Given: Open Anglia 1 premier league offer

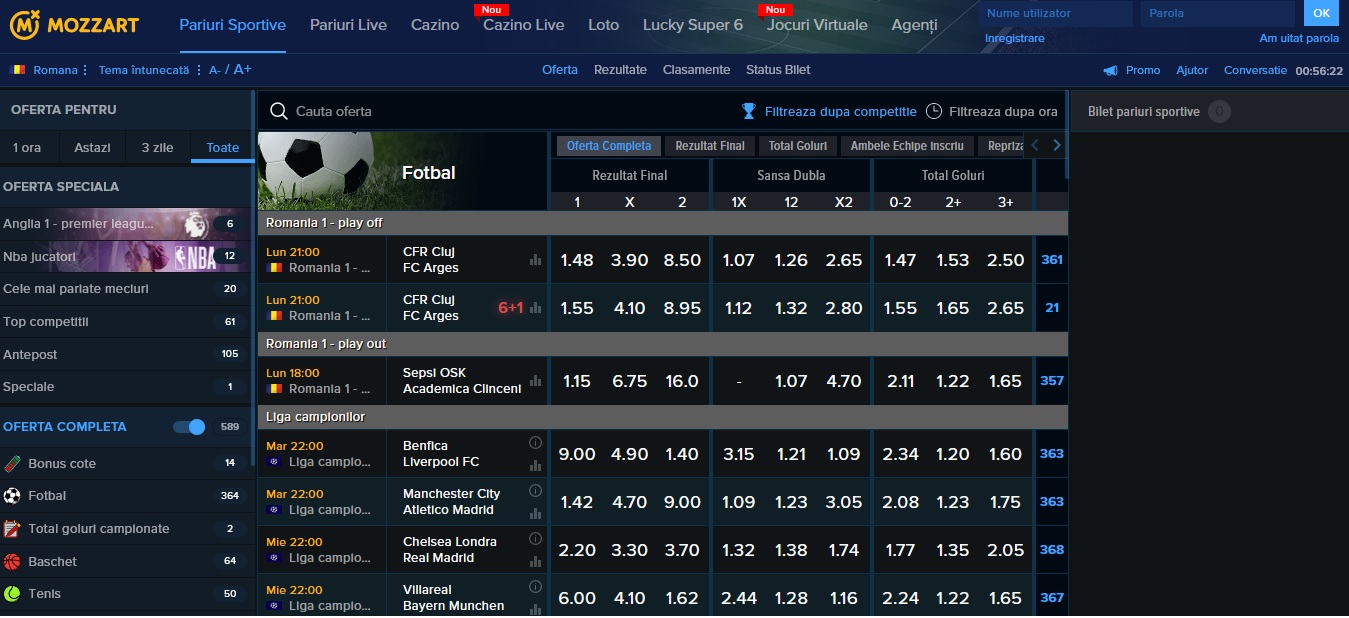Looking at the screenshot, I should click(125, 224).
